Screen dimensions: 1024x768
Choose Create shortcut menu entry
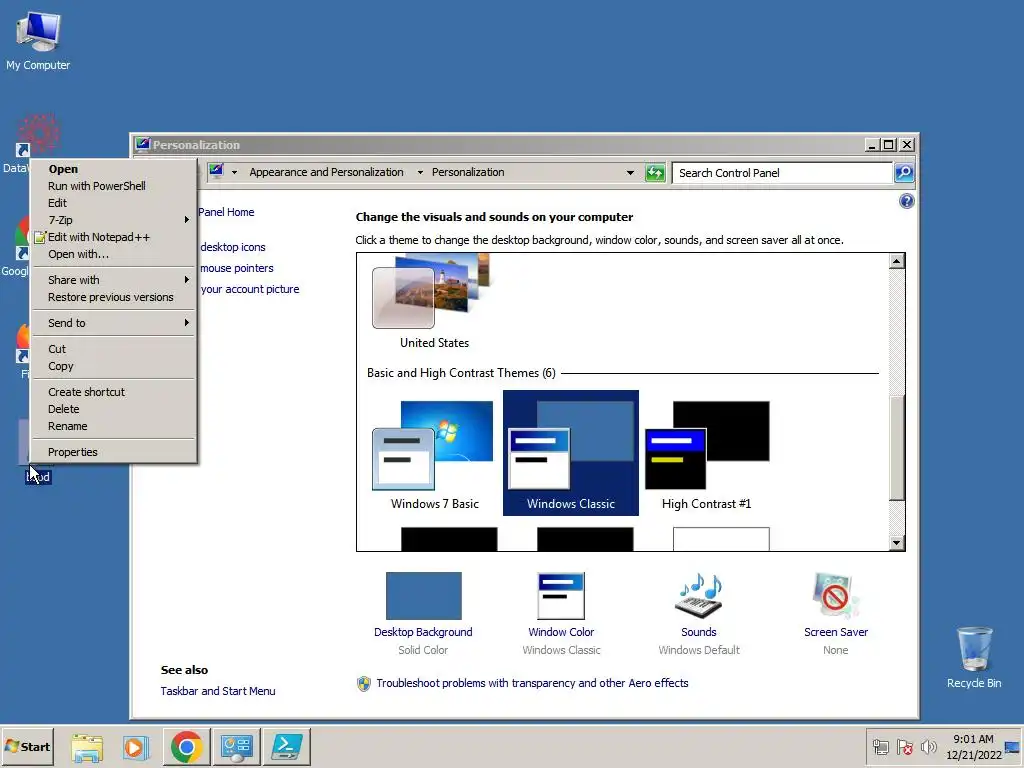(x=113, y=392)
